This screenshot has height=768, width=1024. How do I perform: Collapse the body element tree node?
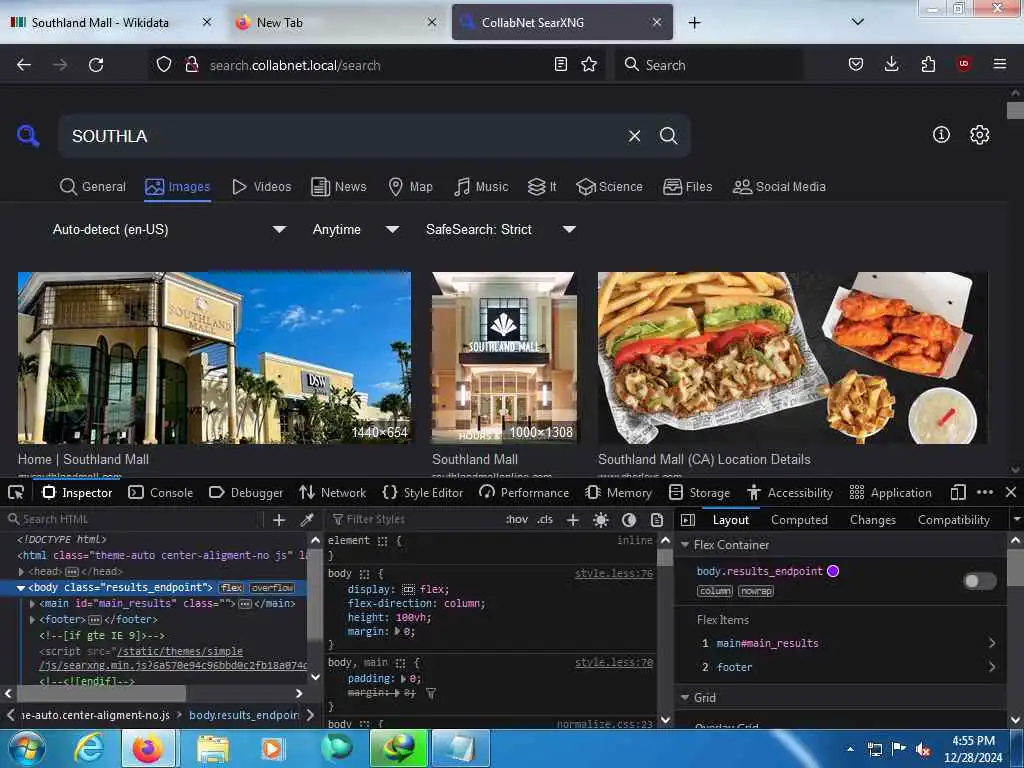(x=21, y=588)
